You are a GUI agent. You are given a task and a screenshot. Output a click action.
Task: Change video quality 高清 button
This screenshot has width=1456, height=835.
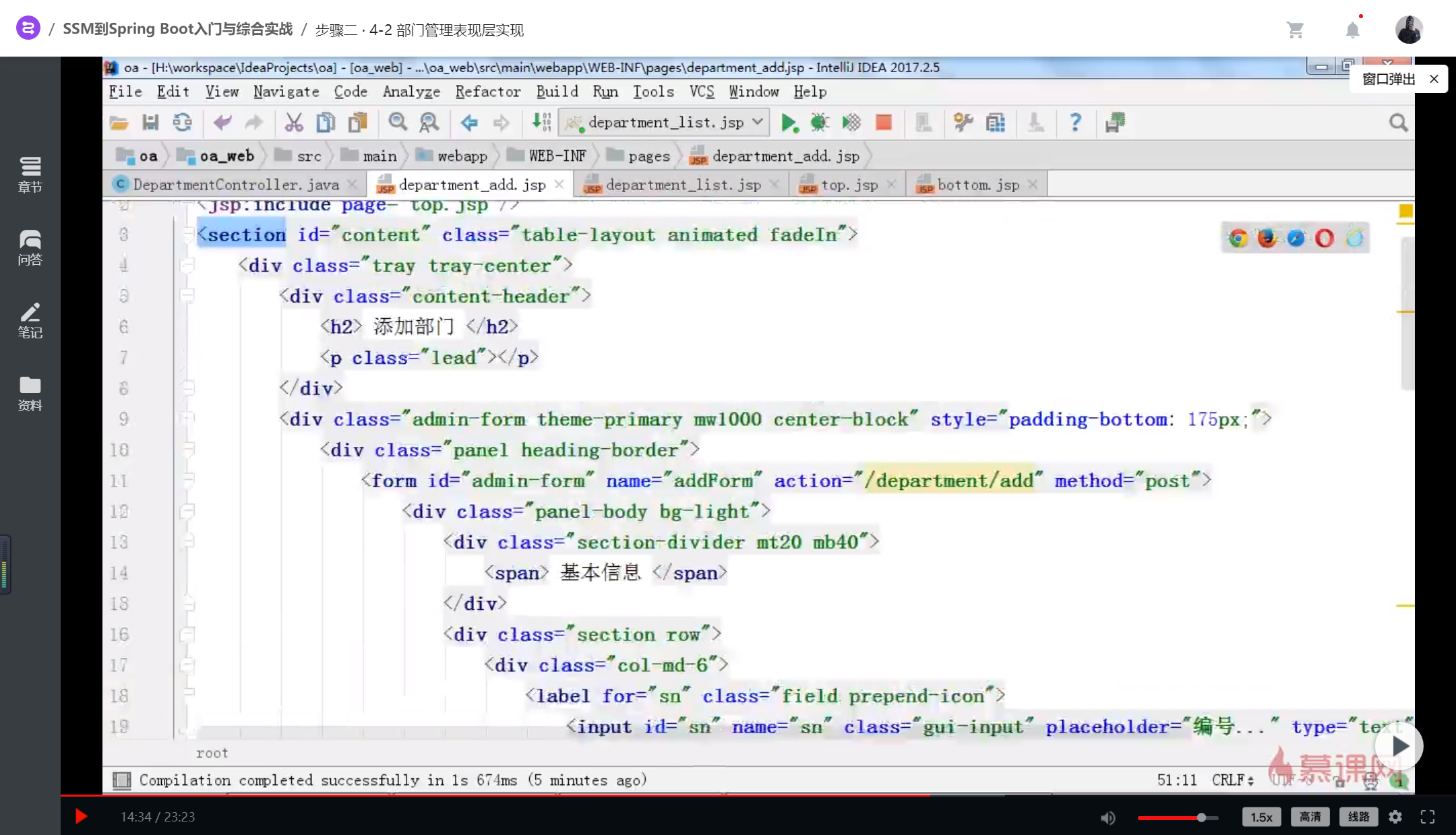1310,817
